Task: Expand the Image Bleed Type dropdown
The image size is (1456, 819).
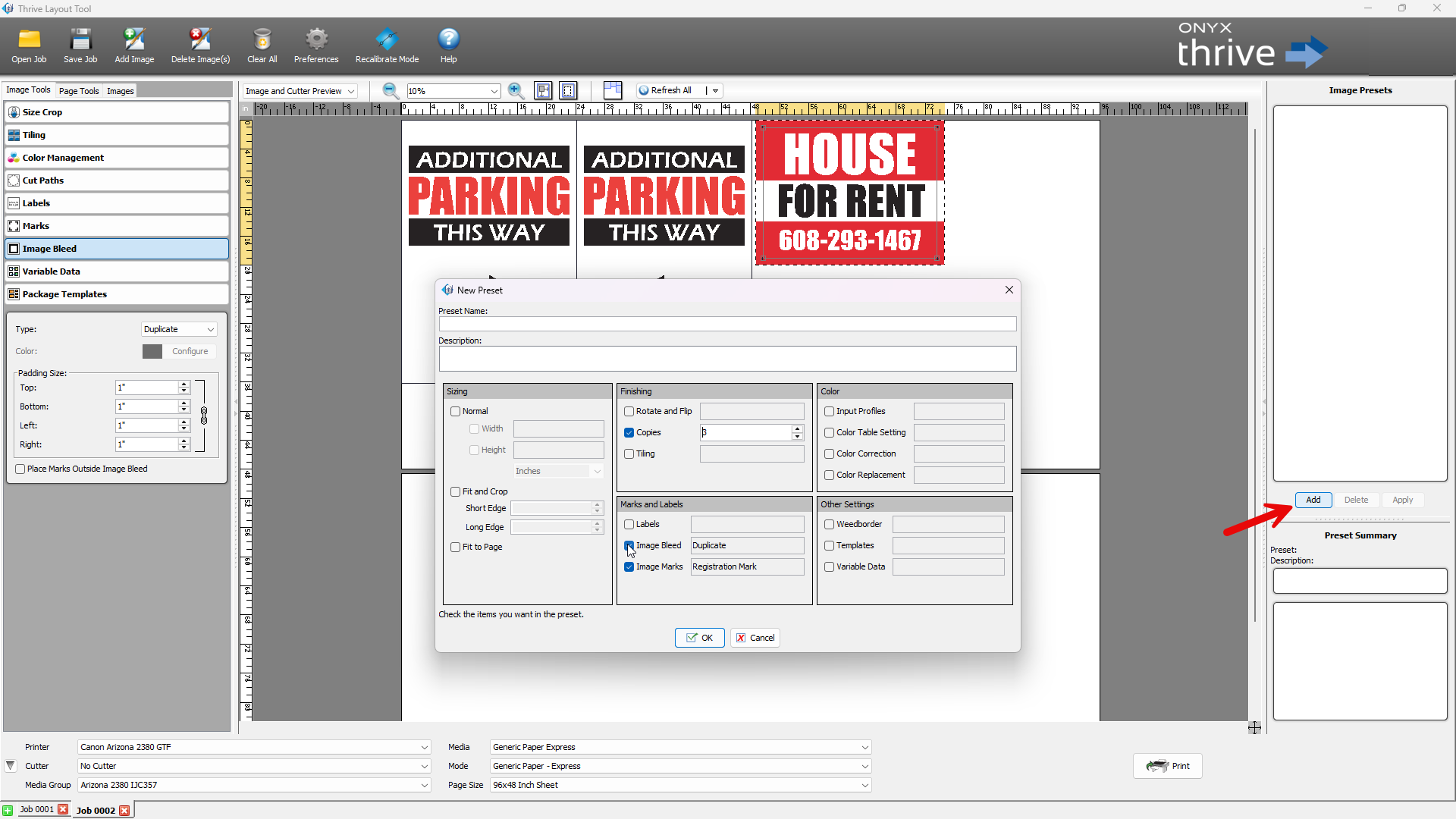Action: click(x=179, y=329)
